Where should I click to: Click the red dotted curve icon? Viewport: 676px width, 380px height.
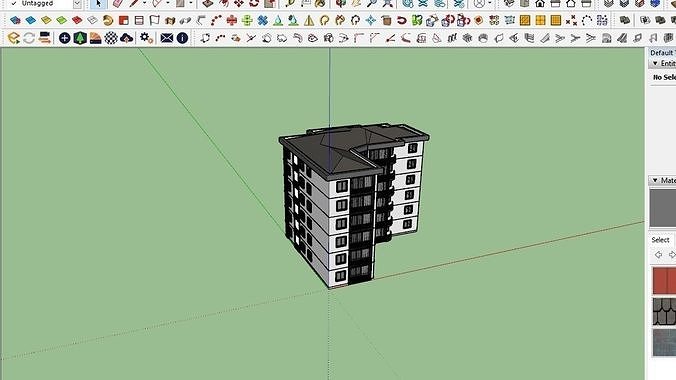coord(216,20)
